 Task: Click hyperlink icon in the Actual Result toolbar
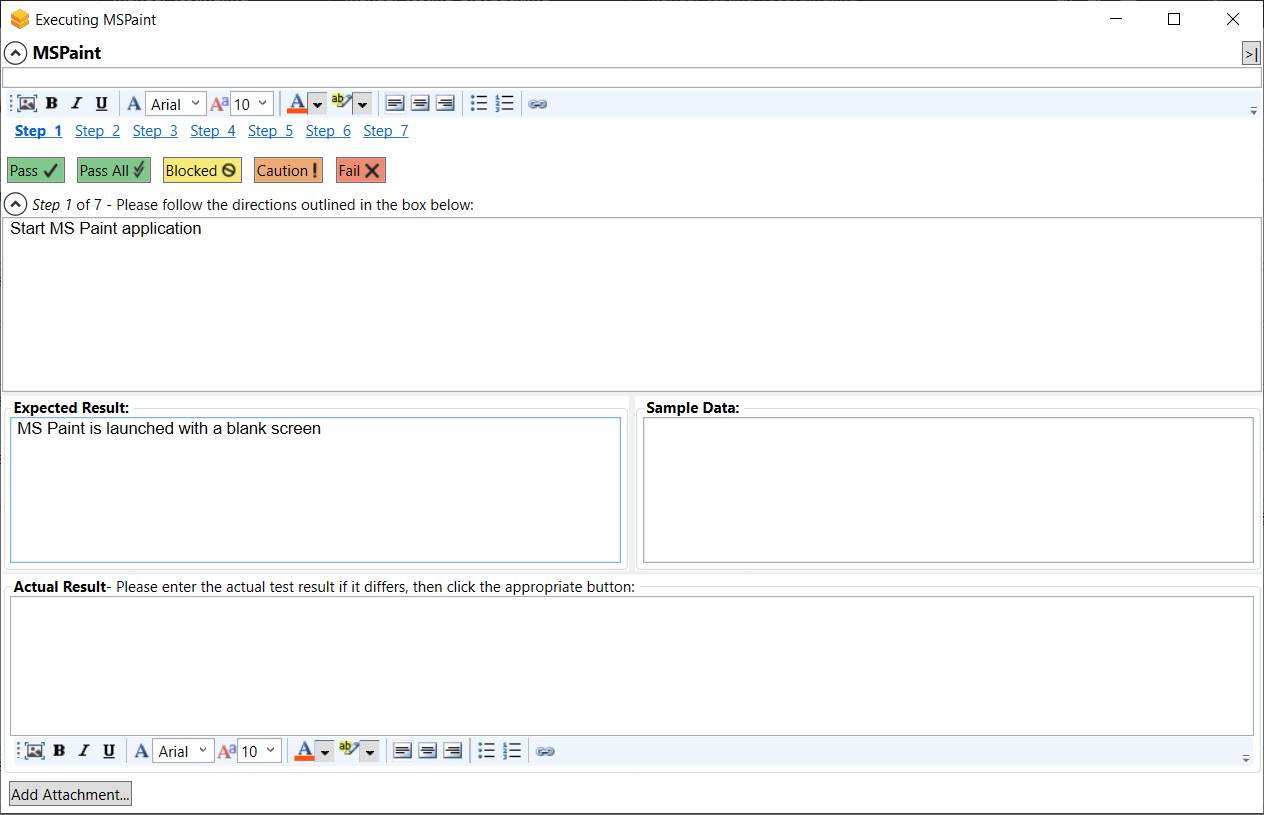[545, 751]
